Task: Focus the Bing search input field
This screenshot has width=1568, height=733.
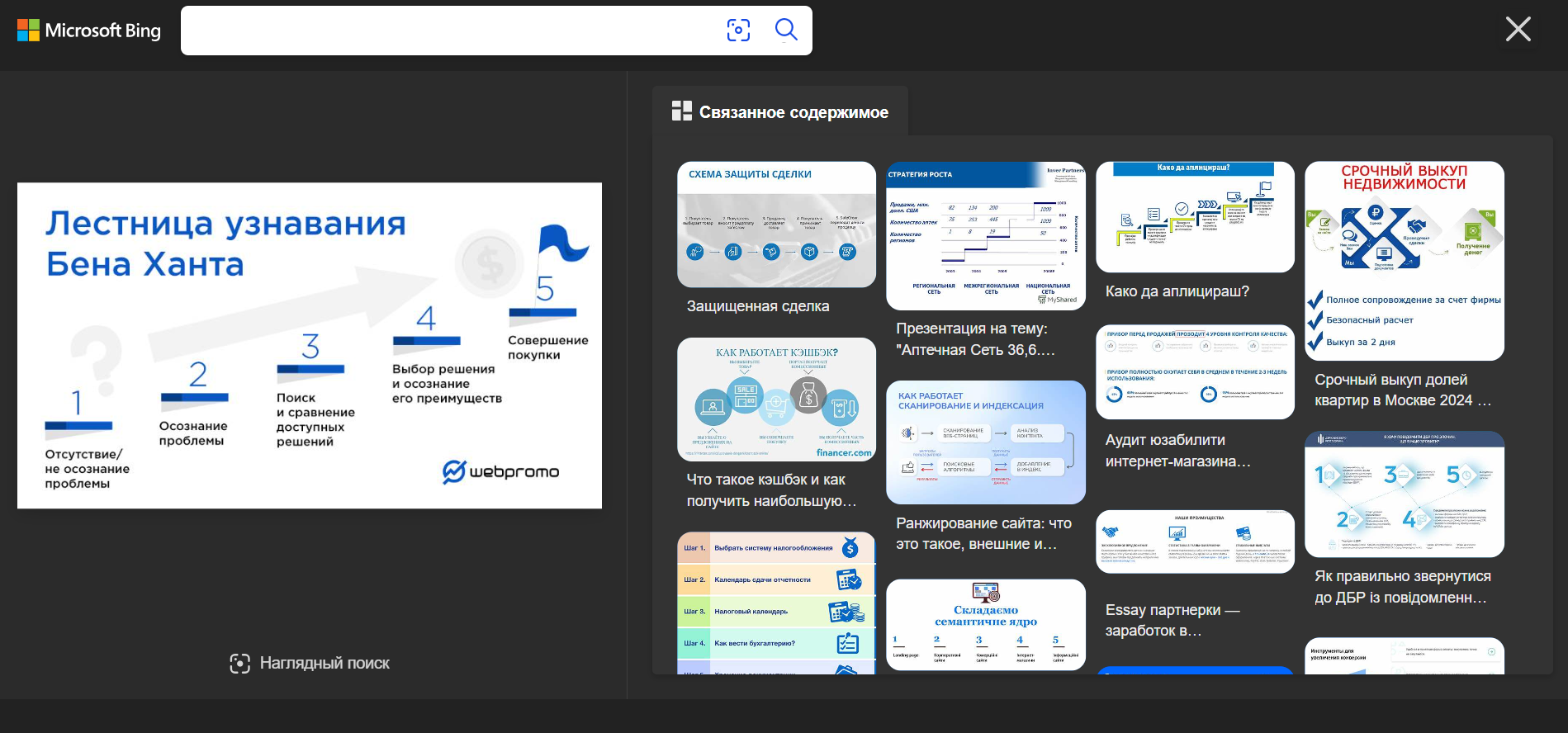Action: coord(450,31)
